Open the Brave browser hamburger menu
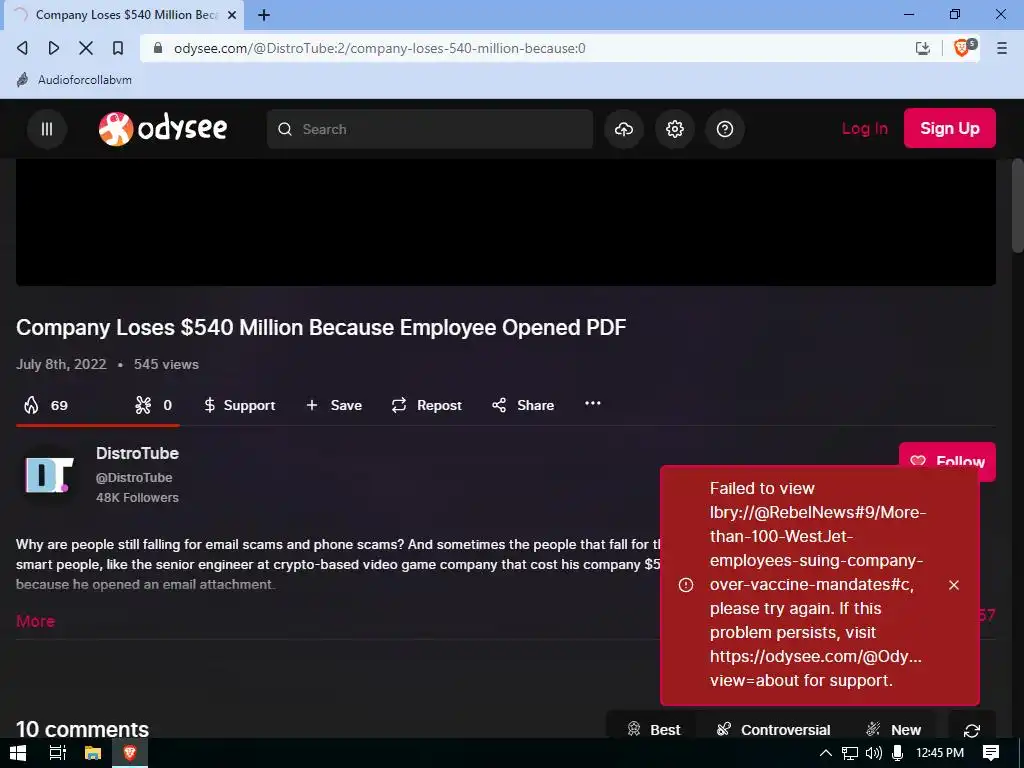 tap(1002, 48)
